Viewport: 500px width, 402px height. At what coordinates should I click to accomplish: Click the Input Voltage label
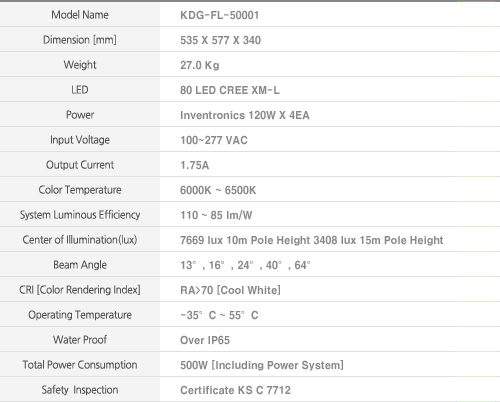(x=80, y=140)
